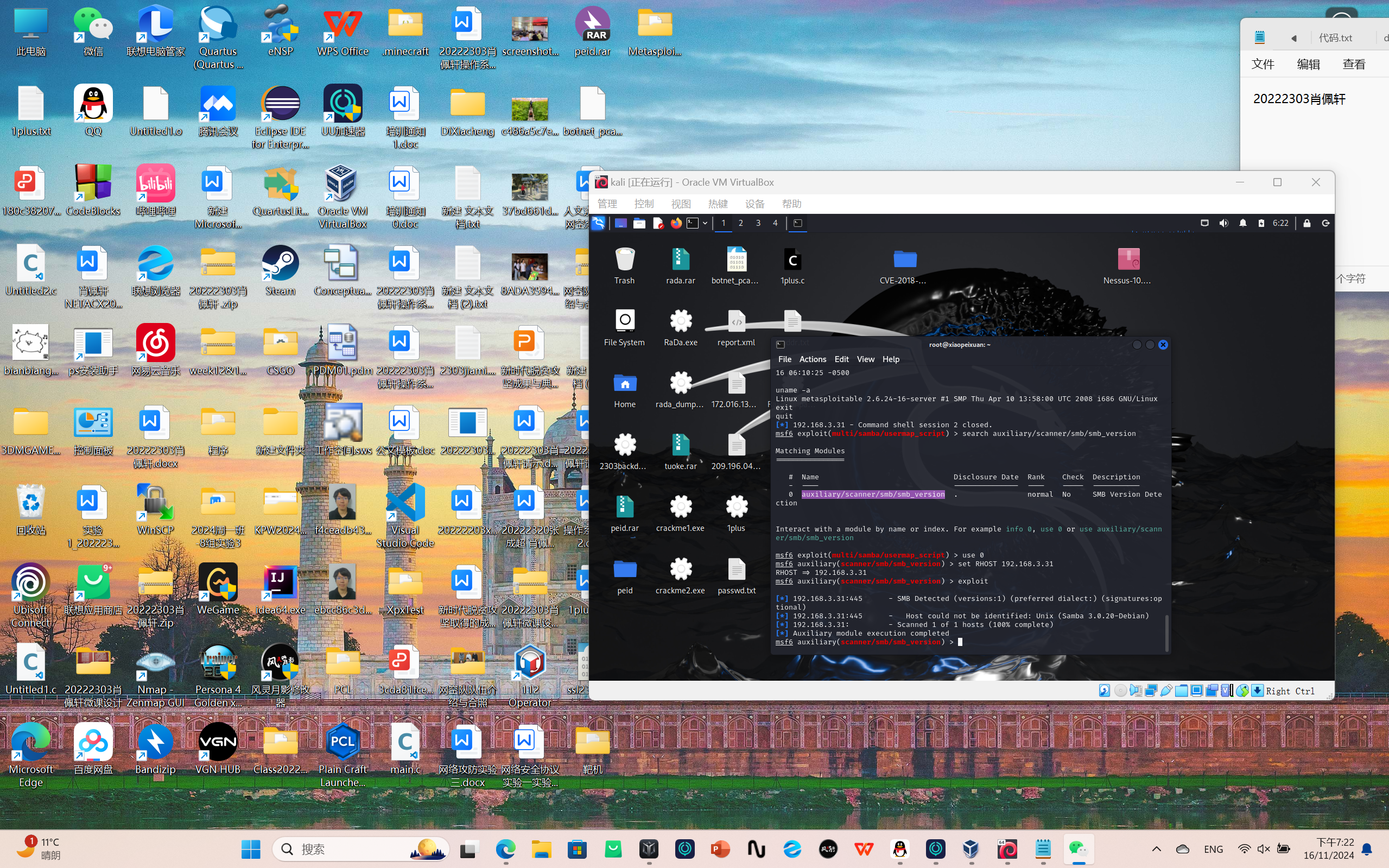Screen dimensions: 1389x868
Task: Show hidden icons chevron in system tray
Action: (1156, 849)
